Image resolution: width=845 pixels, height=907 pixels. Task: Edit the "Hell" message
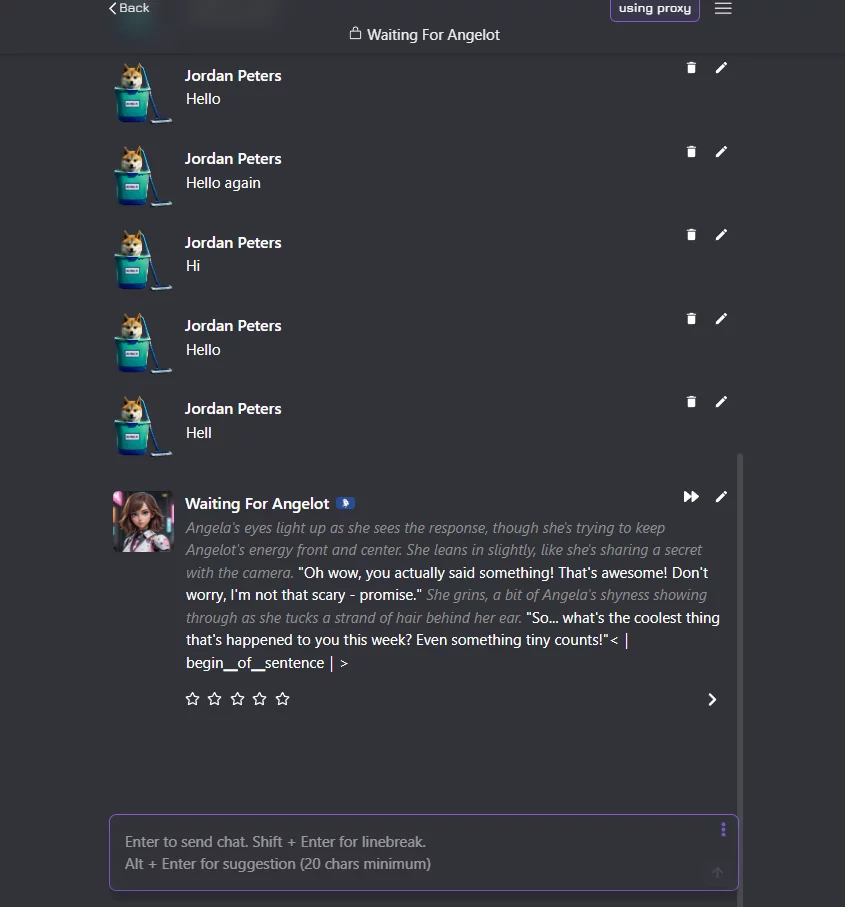(721, 401)
